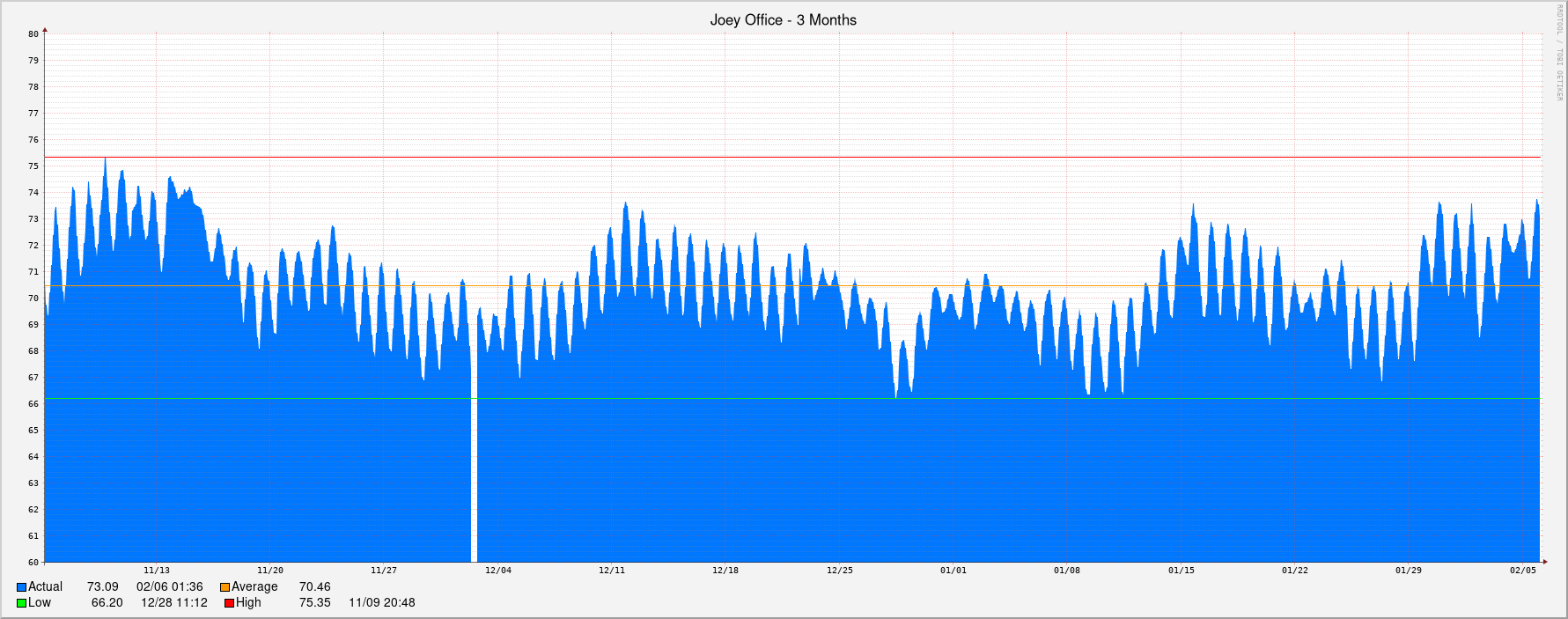Viewport: 1568px width, 619px height.
Task: Click the RRDTOOL / TOBI OETIKER watermark
Action: [x=1557, y=53]
